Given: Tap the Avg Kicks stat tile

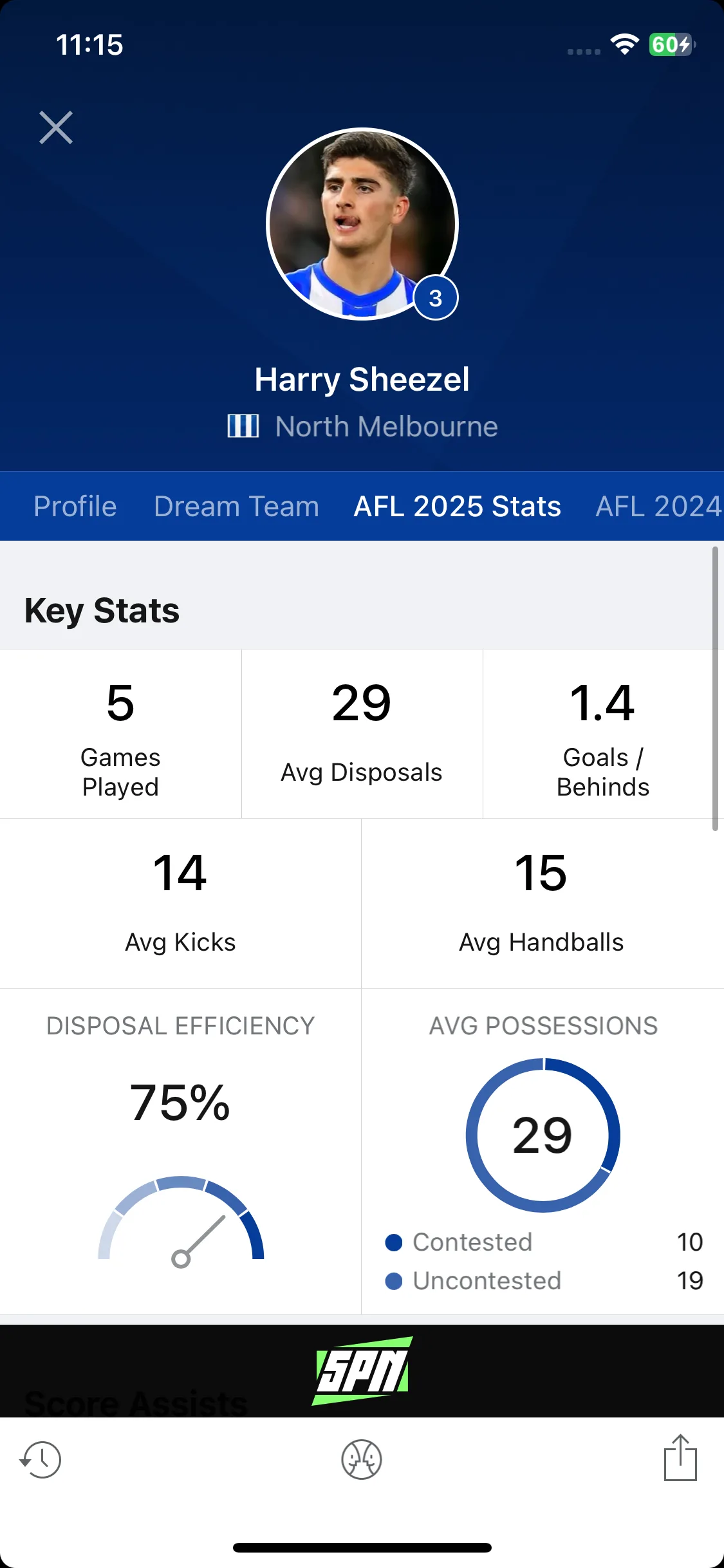Looking at the screenshot, I should pos(180,903).
